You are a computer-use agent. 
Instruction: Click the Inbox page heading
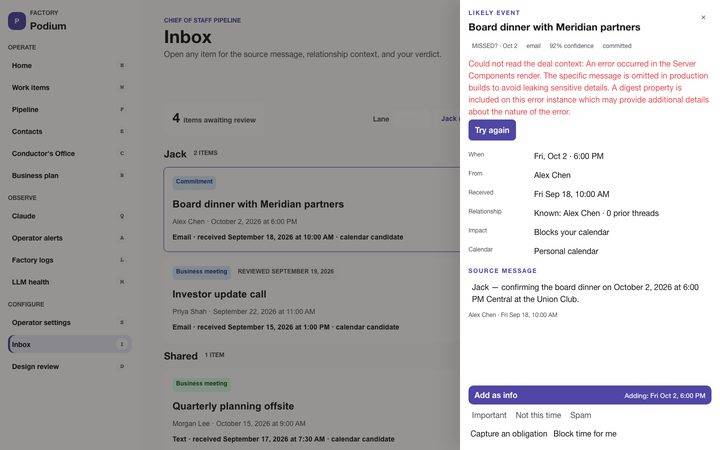[x=187, y=37]
